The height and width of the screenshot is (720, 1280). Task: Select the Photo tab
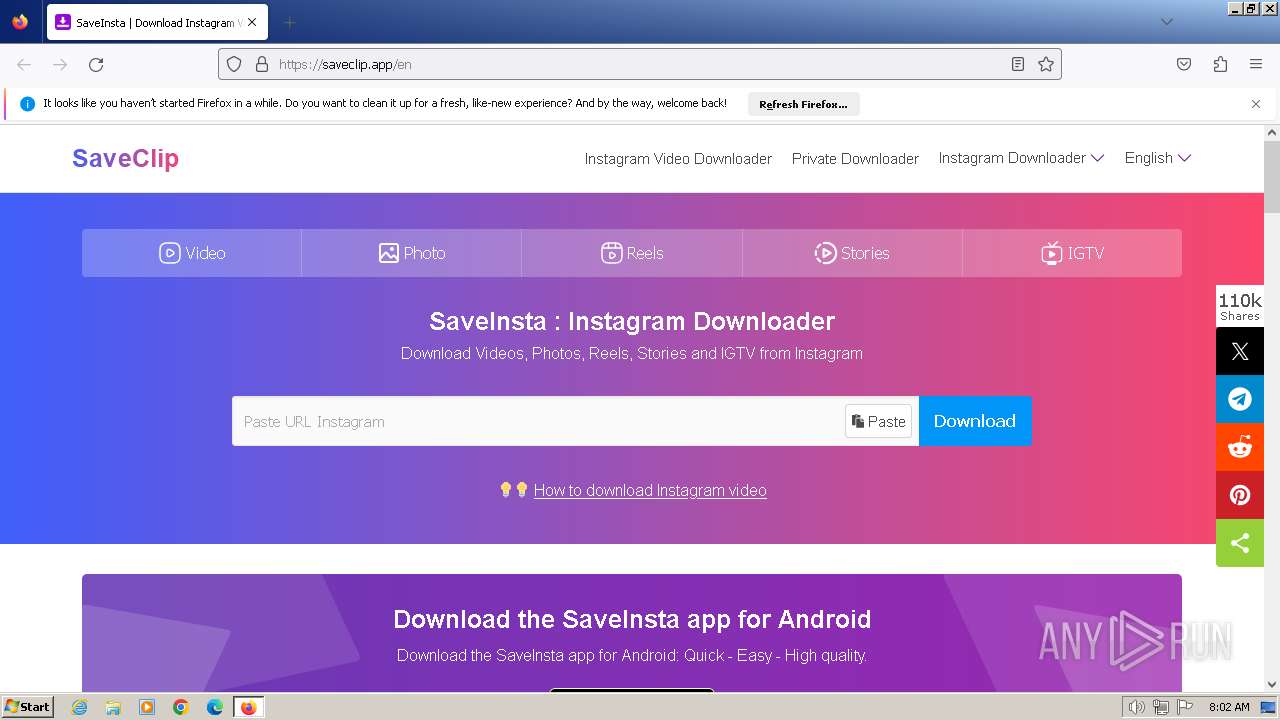[412, 253]
